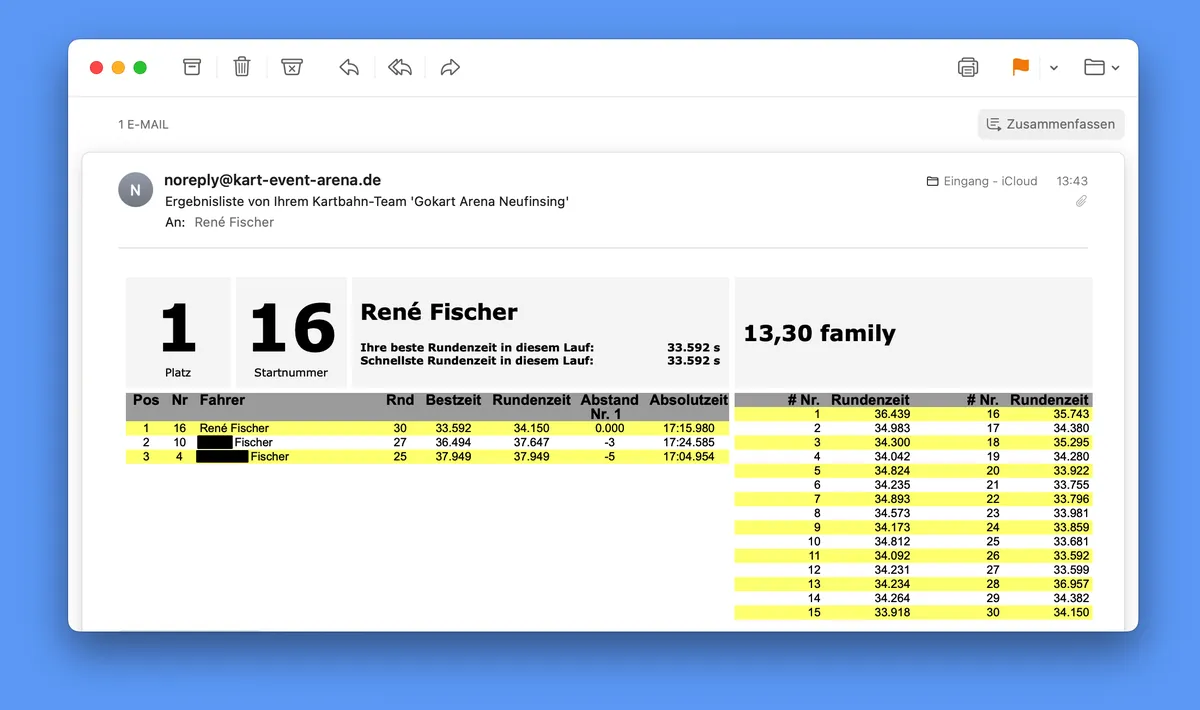Screen dimensions: 1200x710
Task: Delete this message using the trash icon
Action: point(241,66)
